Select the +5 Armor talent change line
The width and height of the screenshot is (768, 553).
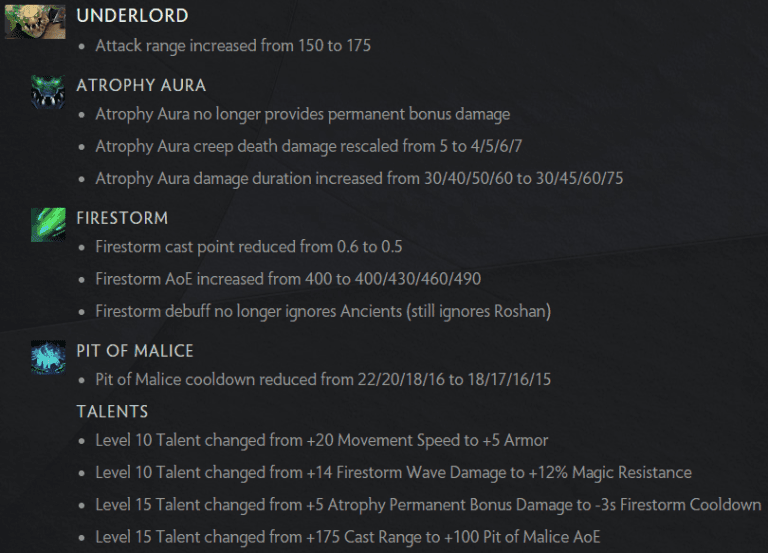(x=321, y=440)
